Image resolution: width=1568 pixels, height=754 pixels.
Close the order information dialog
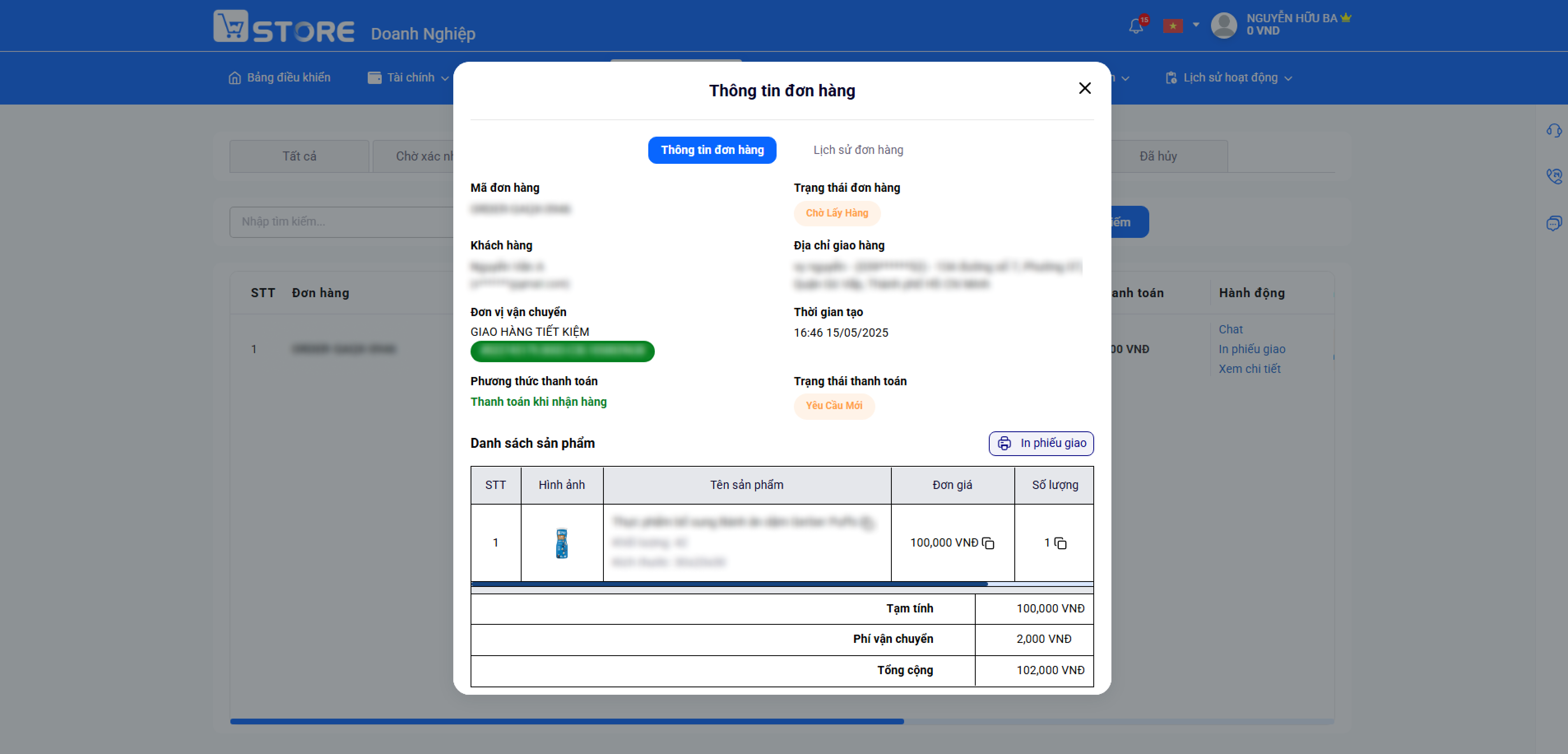tap(1085, 88)
